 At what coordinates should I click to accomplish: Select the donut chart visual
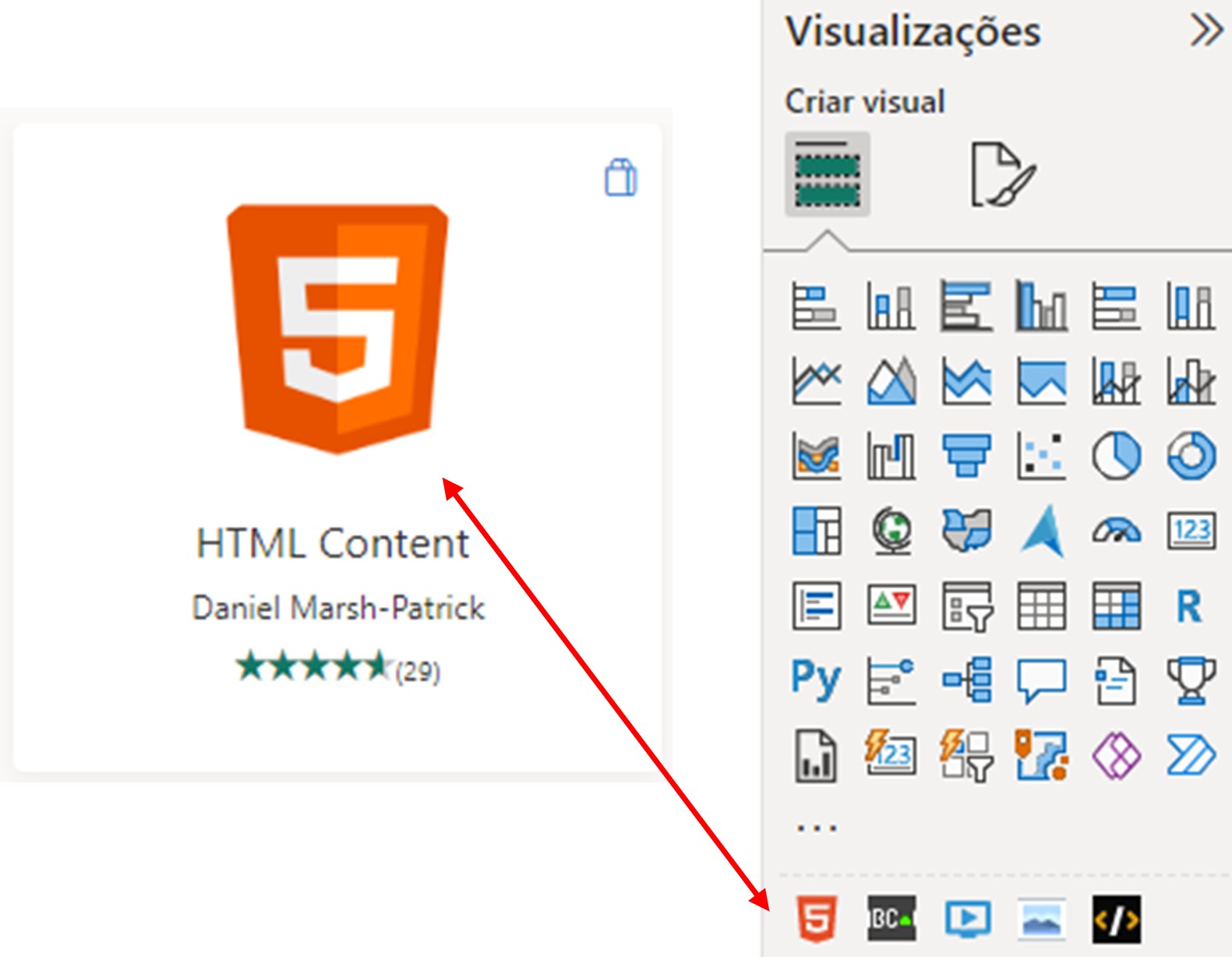[1191, 455]
